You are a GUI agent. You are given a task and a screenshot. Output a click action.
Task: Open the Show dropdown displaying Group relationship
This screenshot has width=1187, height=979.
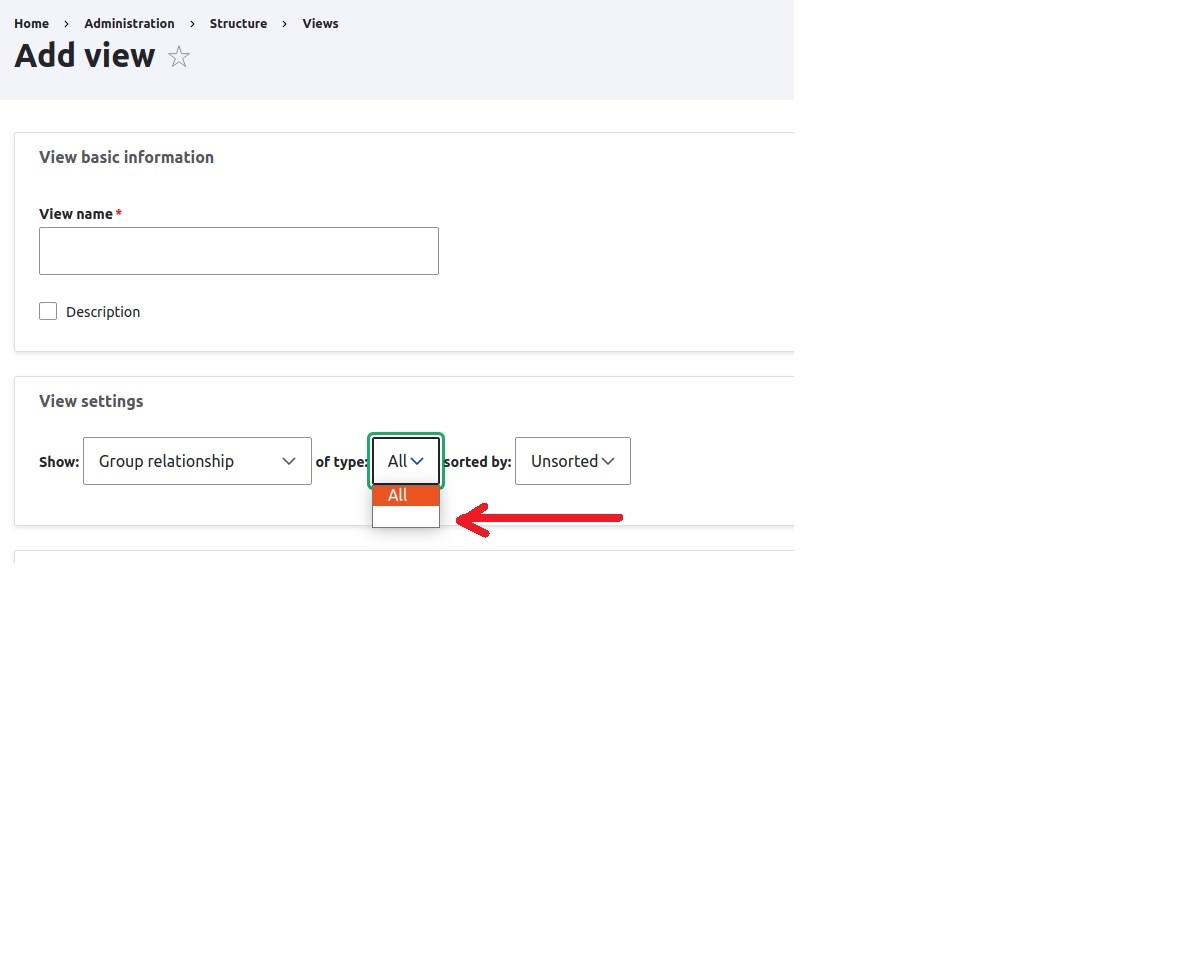(x=197, y=461)
